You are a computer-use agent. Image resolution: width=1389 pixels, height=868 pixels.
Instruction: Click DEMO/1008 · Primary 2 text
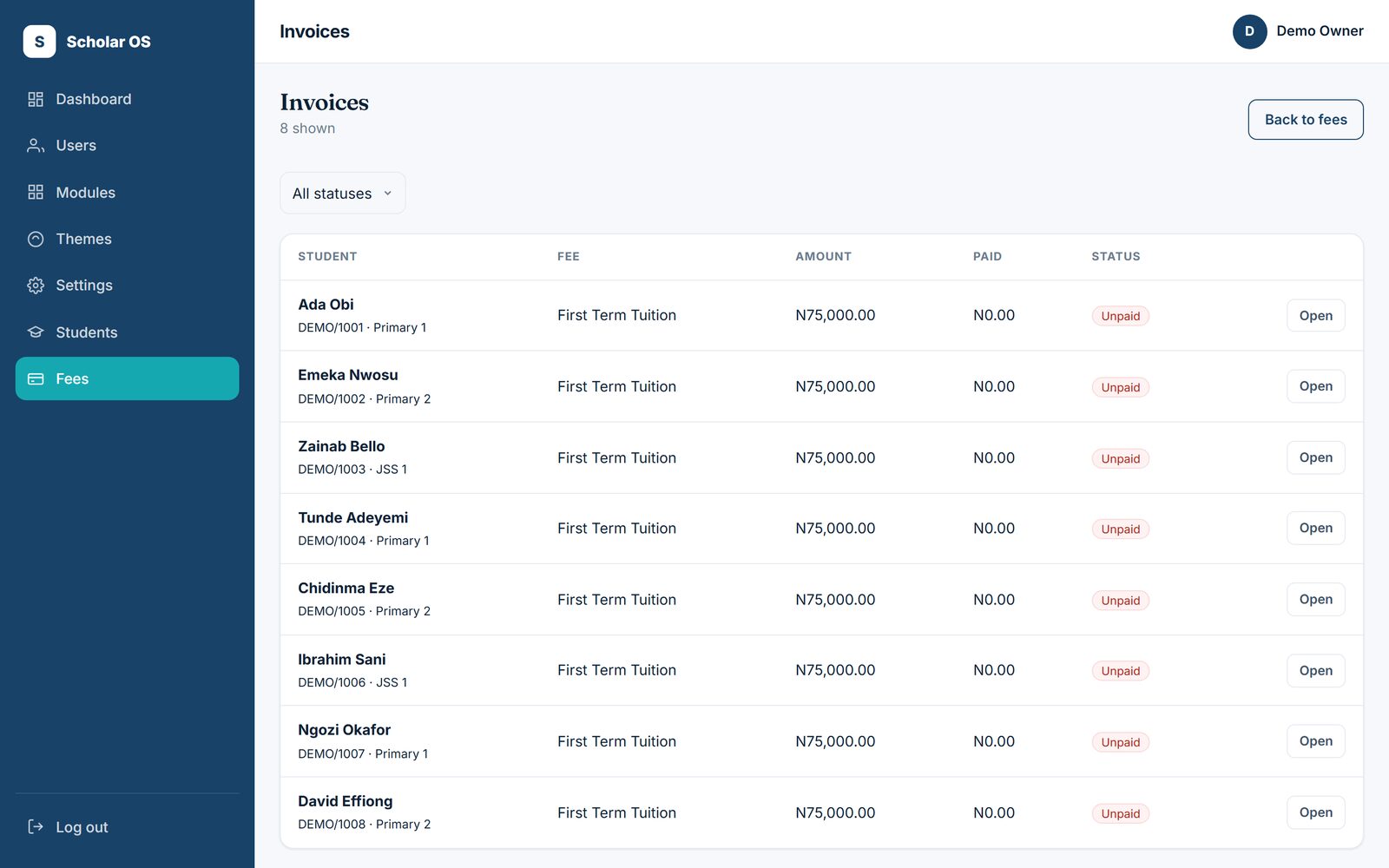(365, 824)
